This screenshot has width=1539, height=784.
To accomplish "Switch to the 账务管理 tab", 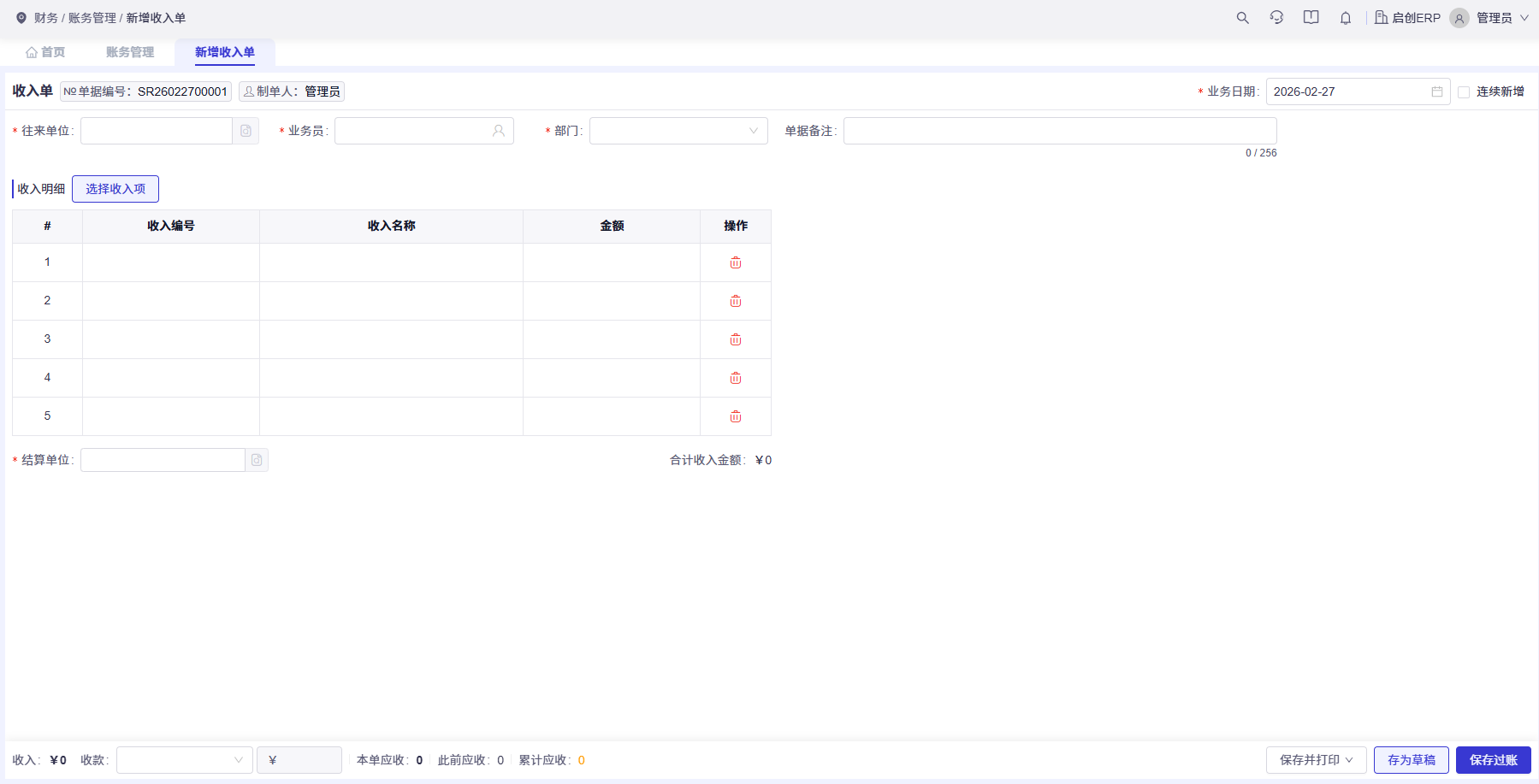I will [130, 52].
